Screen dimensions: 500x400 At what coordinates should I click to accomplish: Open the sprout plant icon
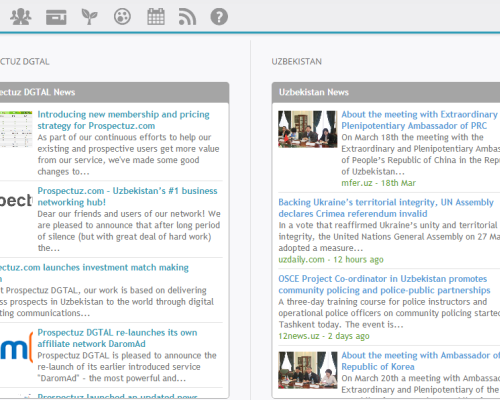(x=89, y=17)
